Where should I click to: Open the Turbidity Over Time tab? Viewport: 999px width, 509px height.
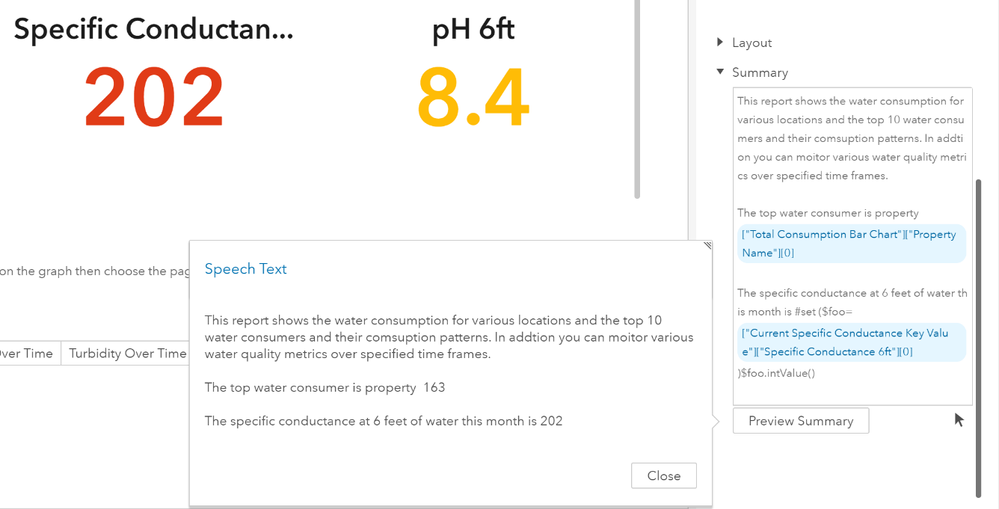pyautogui.click(x=127, y=353)
